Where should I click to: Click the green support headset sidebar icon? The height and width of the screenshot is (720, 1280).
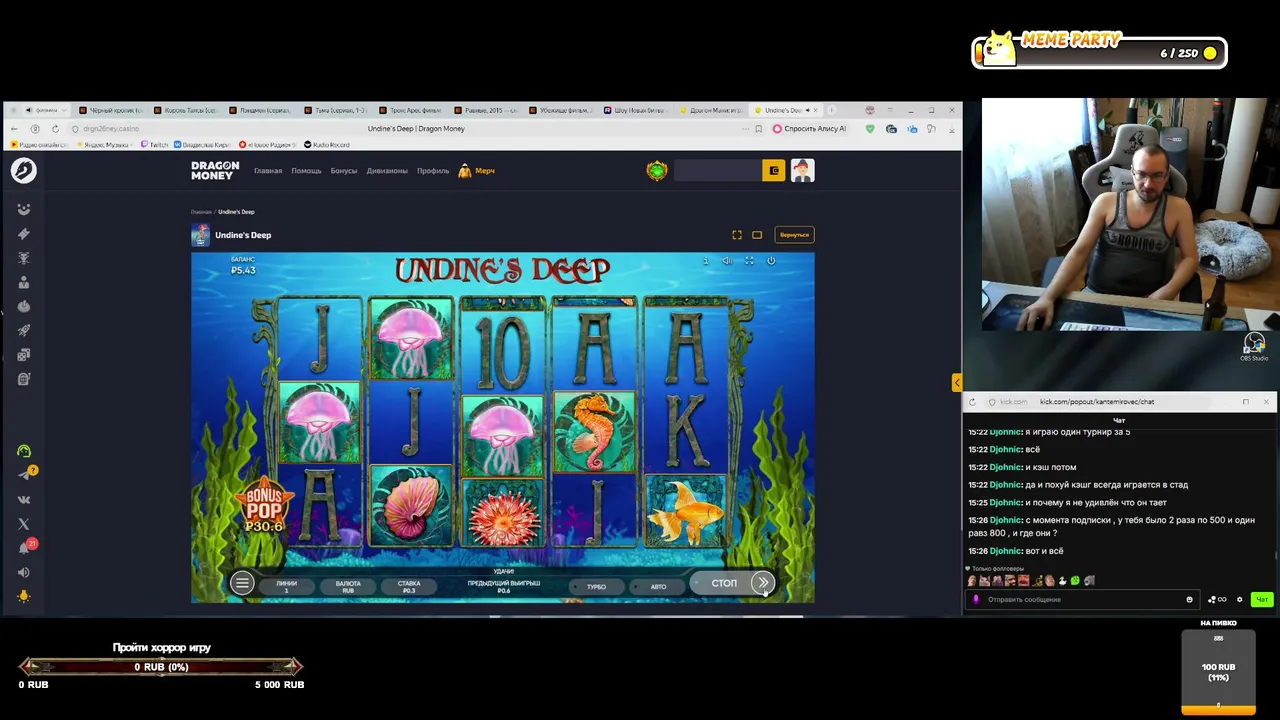24,451
